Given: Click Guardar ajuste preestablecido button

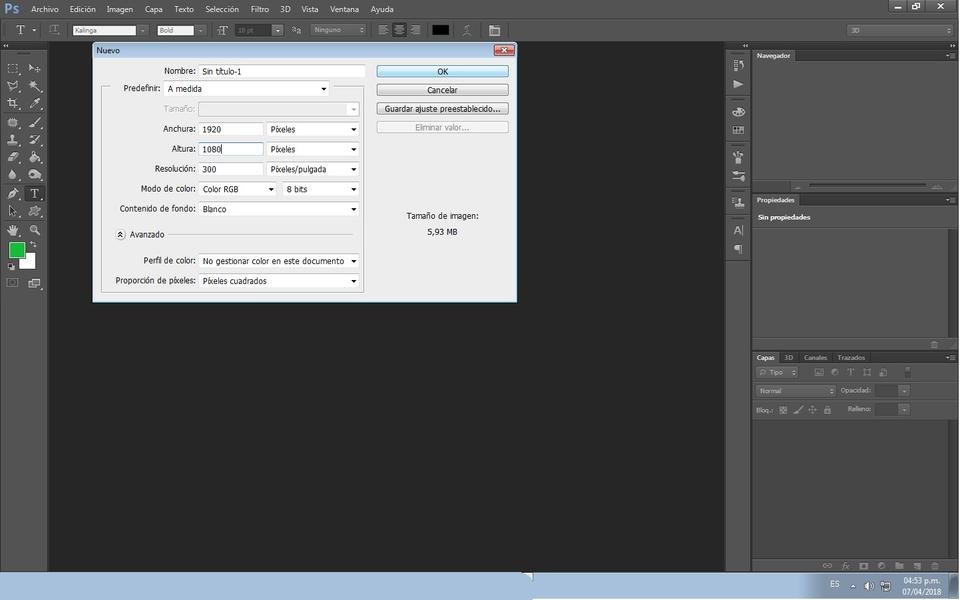Looking at the screenshot, I should point(443,109).
